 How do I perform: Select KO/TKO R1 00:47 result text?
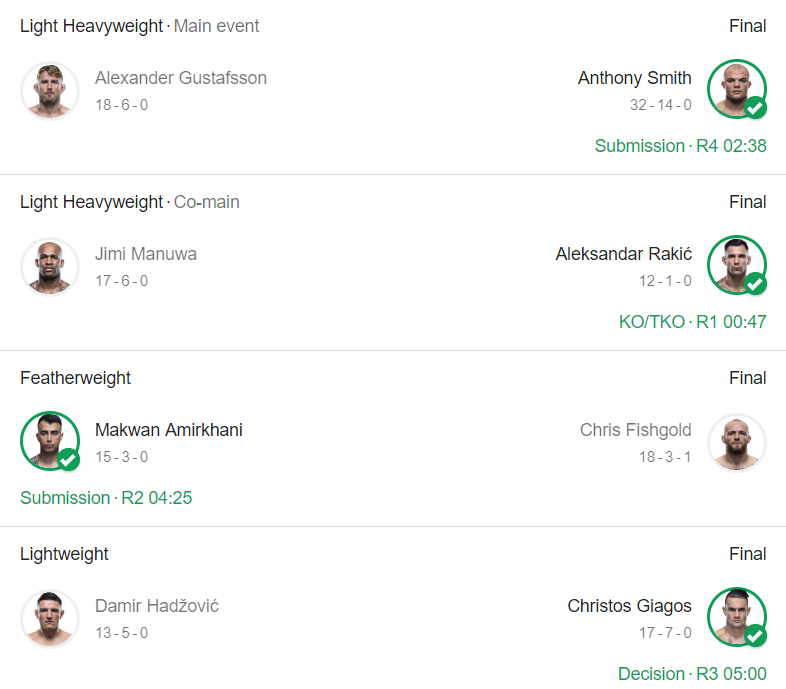tap(692, 322)
